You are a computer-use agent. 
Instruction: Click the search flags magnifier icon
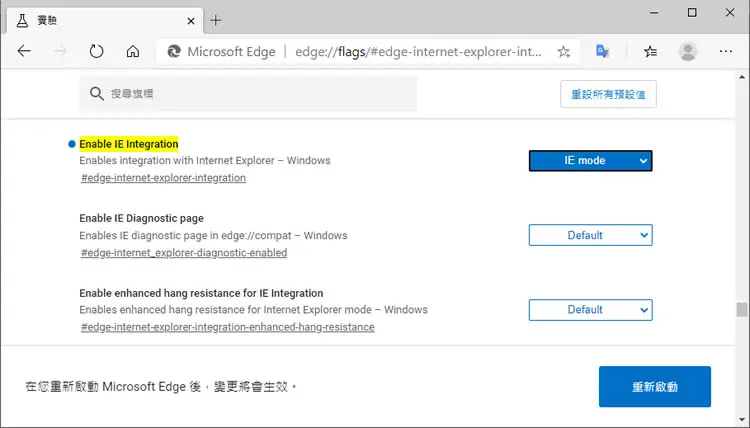coord(97,94)
